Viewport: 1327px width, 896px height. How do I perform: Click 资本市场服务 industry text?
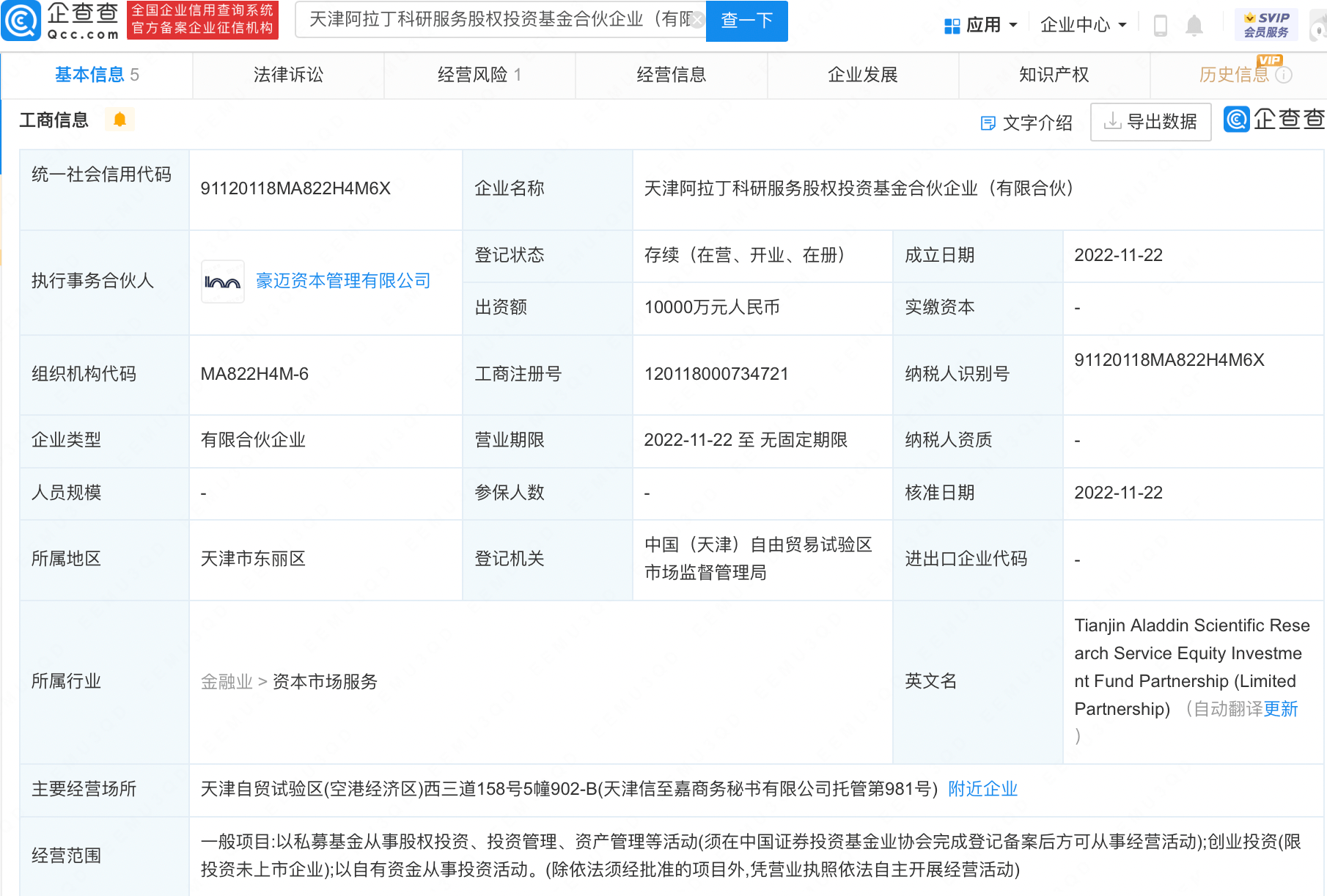pyautogui.click(x=325, y=682)
